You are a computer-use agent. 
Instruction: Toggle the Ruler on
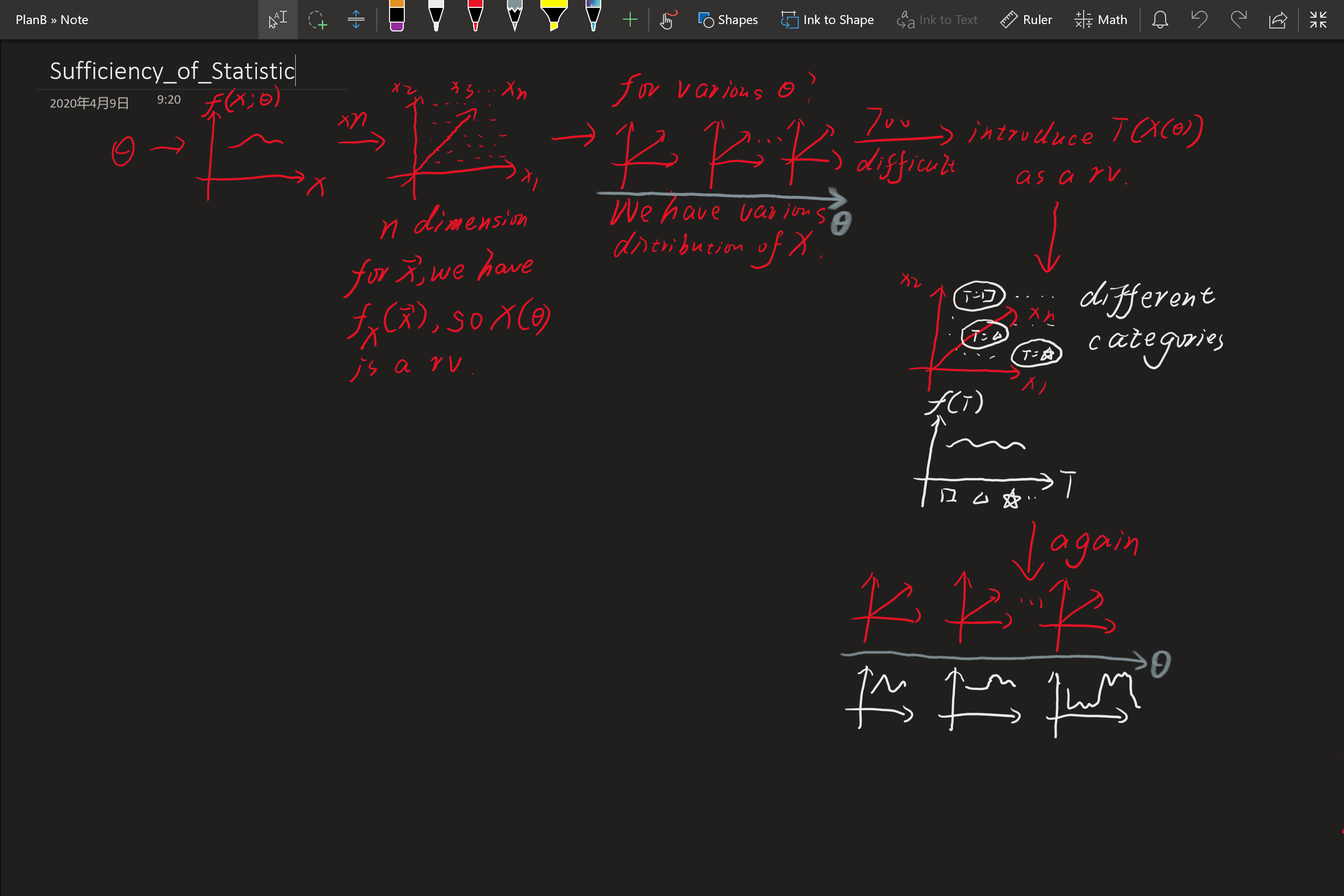point(1026,19)
